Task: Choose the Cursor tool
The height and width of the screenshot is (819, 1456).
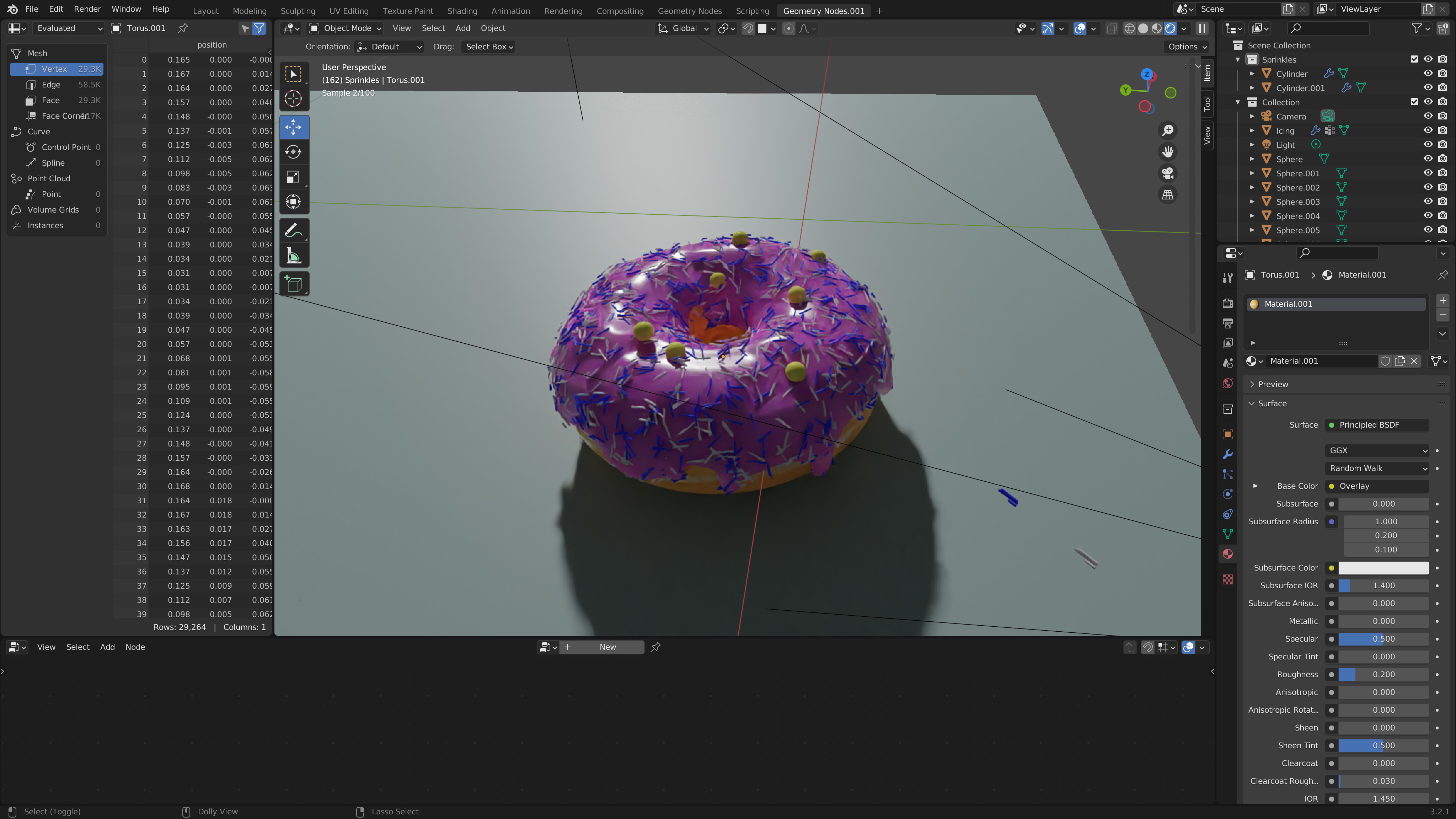Action: coord(293,99)
